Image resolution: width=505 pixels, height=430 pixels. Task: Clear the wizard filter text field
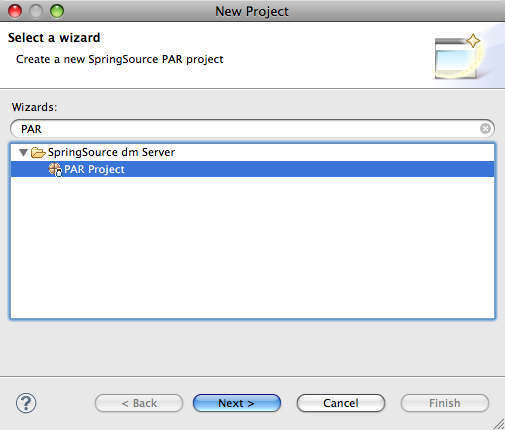coord(485,128)
